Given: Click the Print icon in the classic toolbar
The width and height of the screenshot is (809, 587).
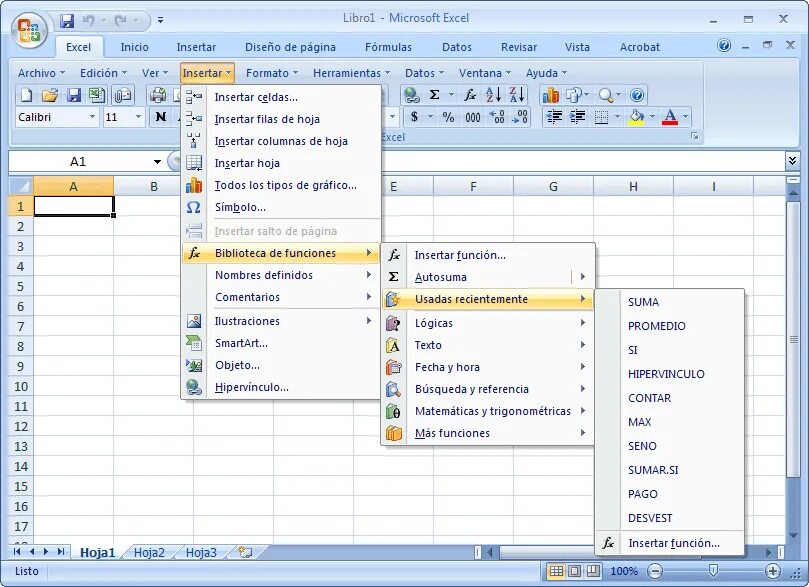Looking at the screenshot, I should [157, 95].
